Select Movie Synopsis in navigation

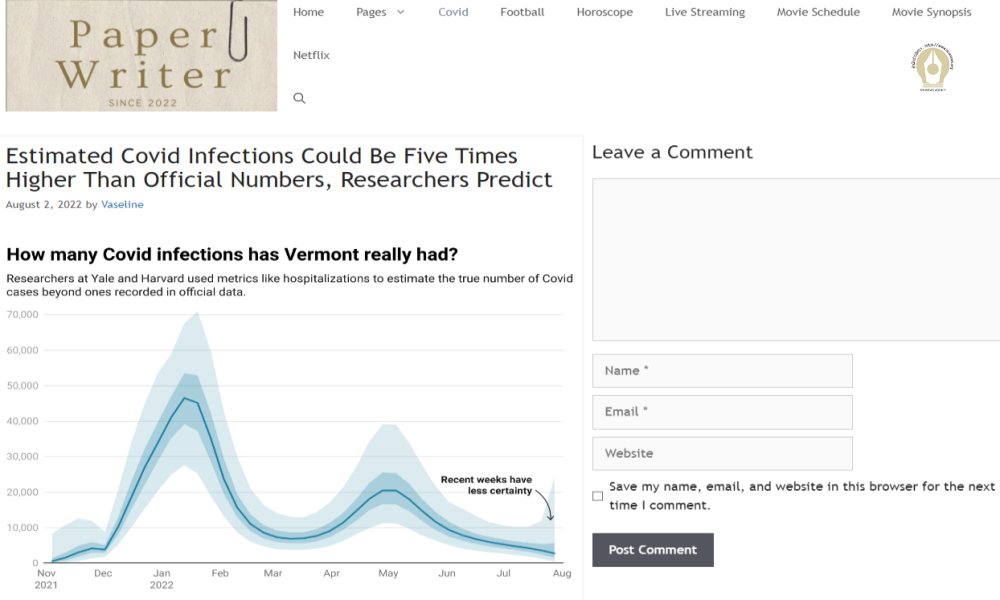931,12
